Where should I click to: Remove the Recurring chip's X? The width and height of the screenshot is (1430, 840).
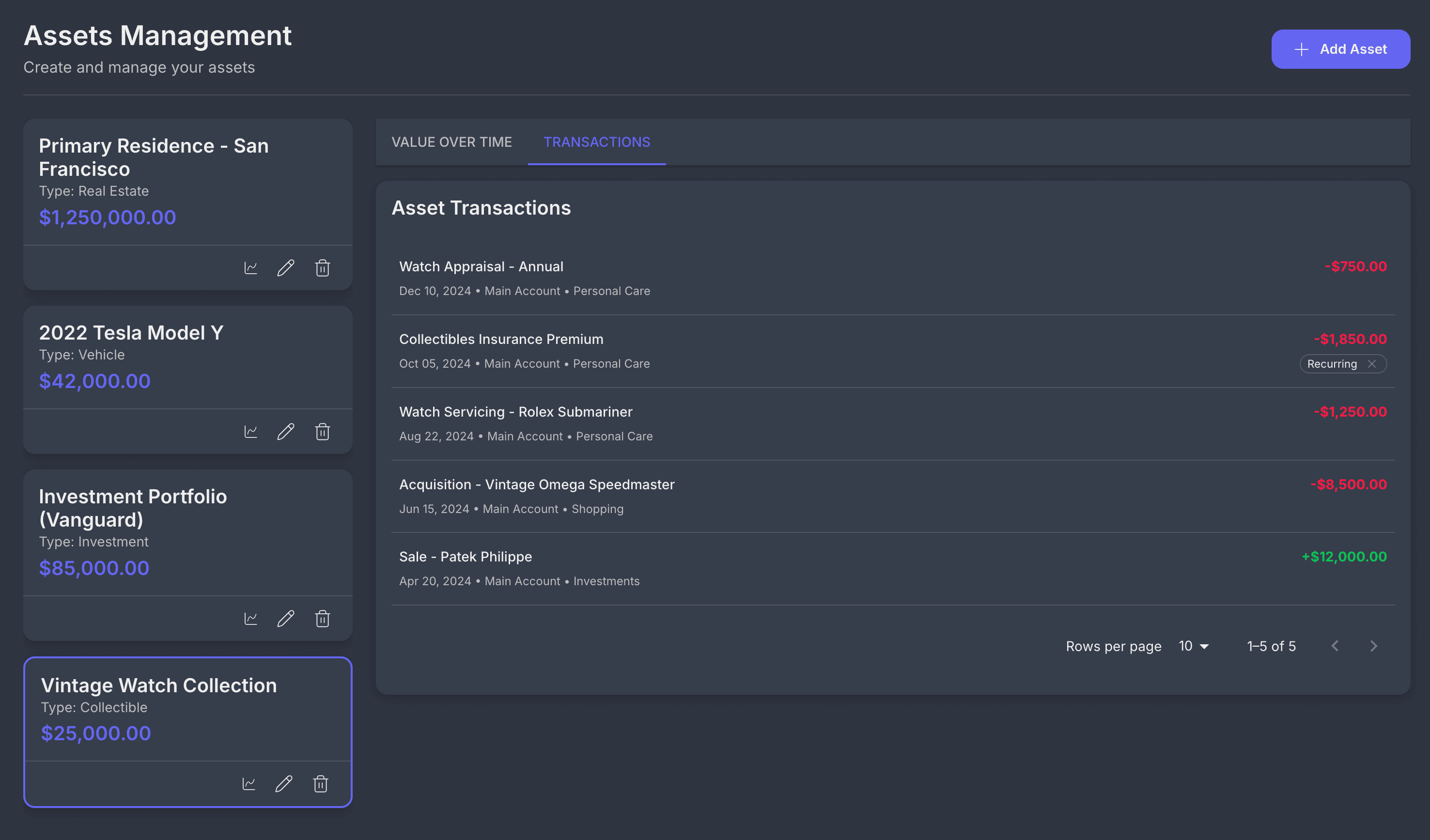coord(1371,364)
